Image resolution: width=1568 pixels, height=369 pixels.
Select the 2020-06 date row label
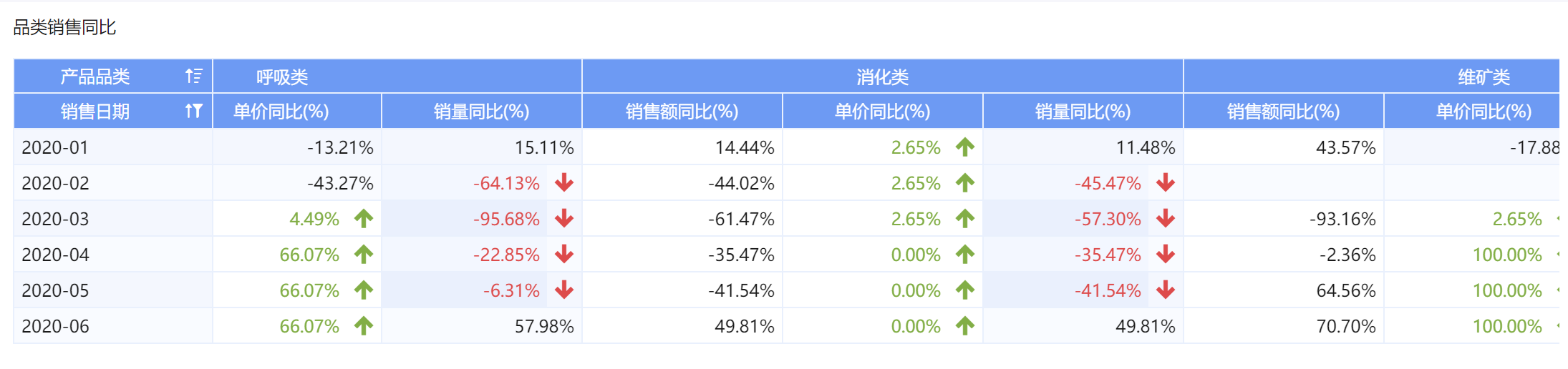pos(55,327)
